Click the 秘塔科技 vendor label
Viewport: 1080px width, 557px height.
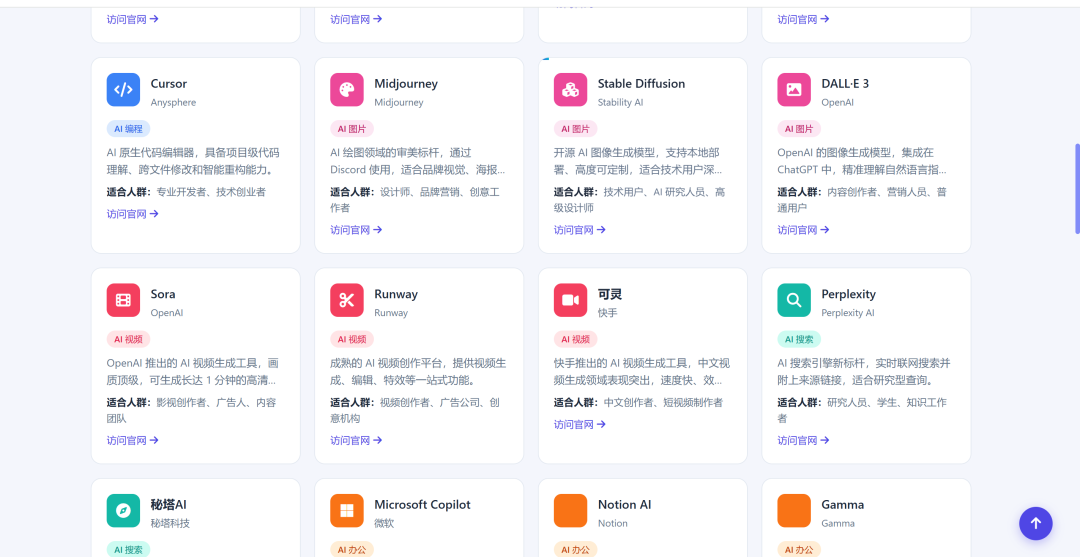[x=170, y=523]
